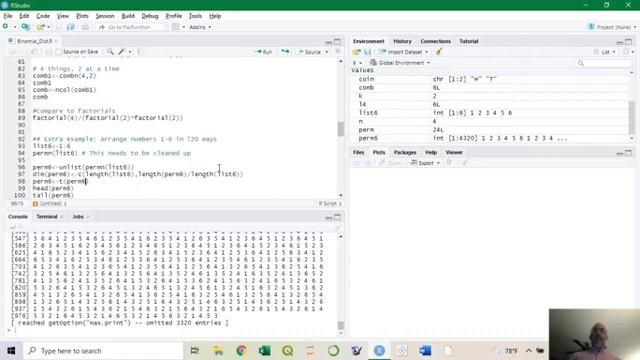Click the Create Project icon
This screenshot has height=360, width=640.
25,27
